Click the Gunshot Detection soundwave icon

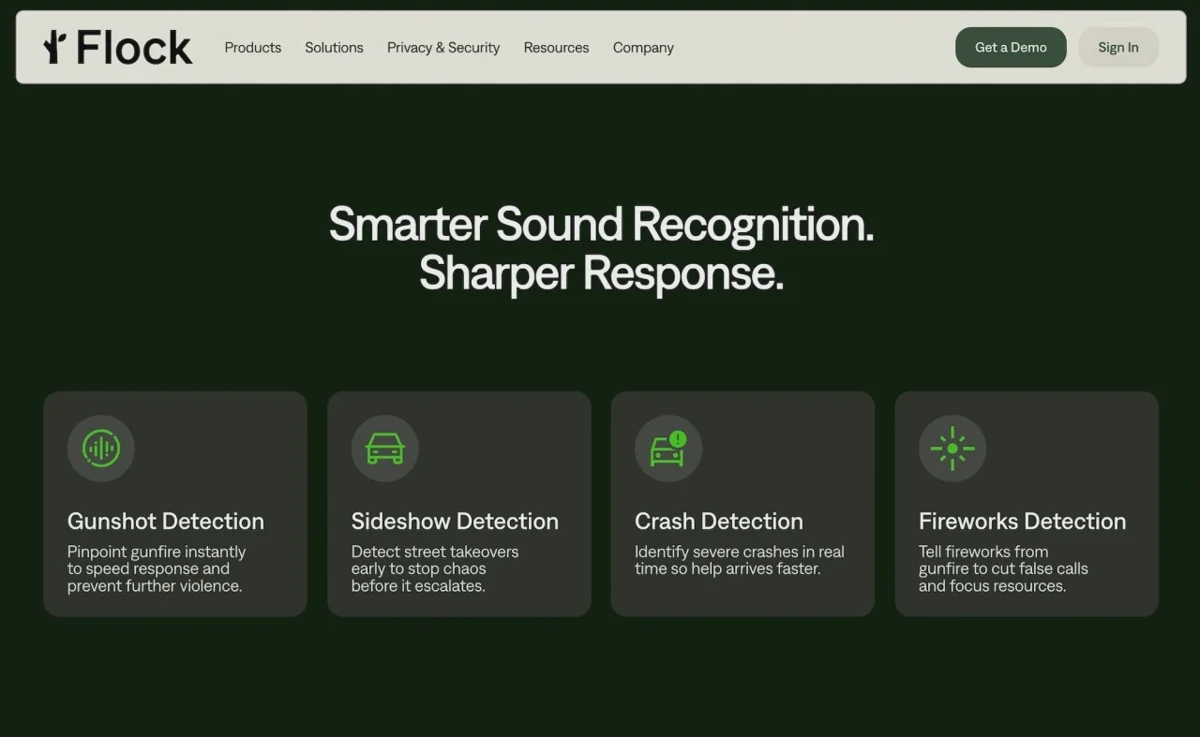[x=101, y=449]
